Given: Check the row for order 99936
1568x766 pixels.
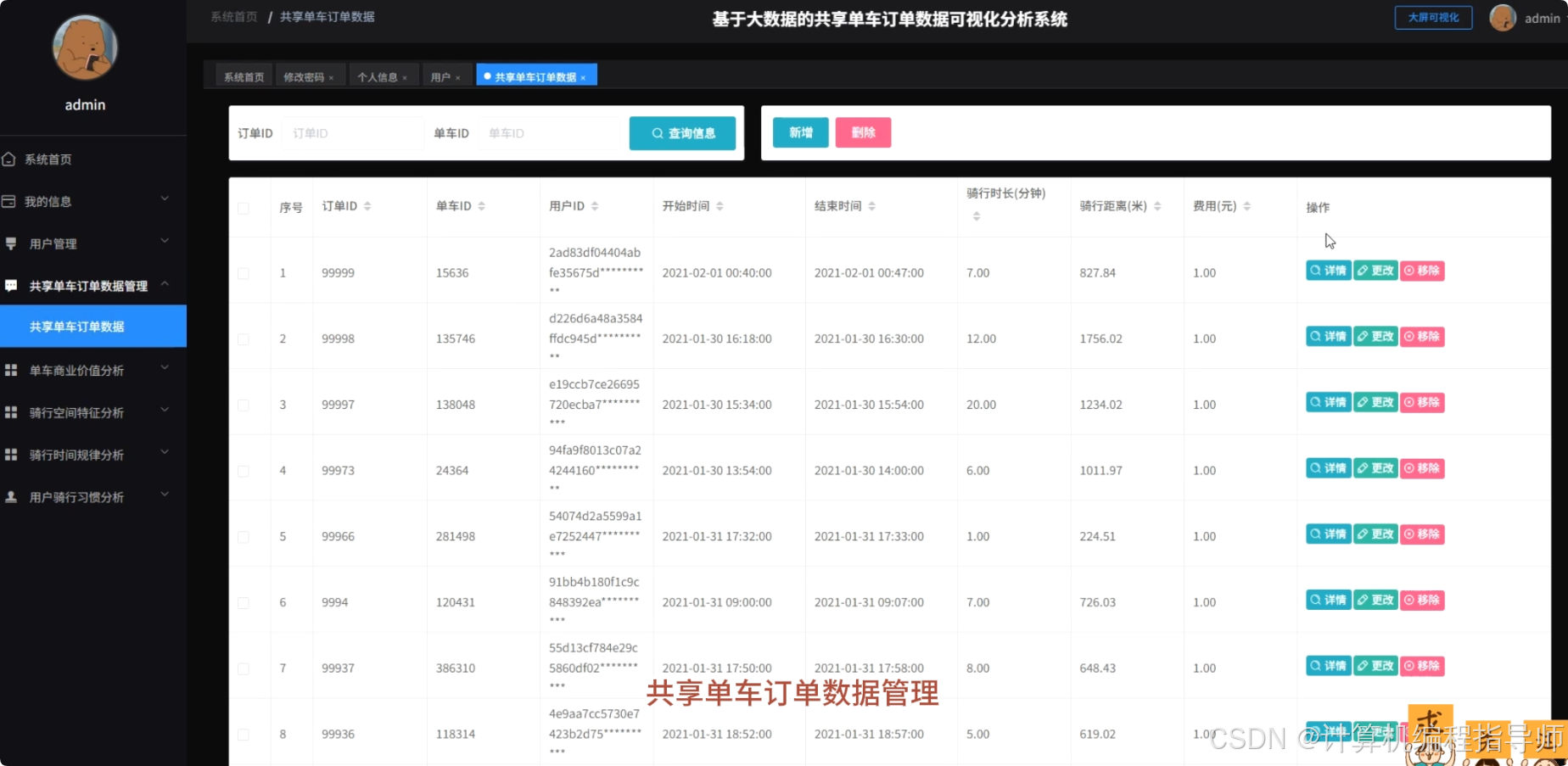Looking at the screenshot, I should tap(244, 735).
